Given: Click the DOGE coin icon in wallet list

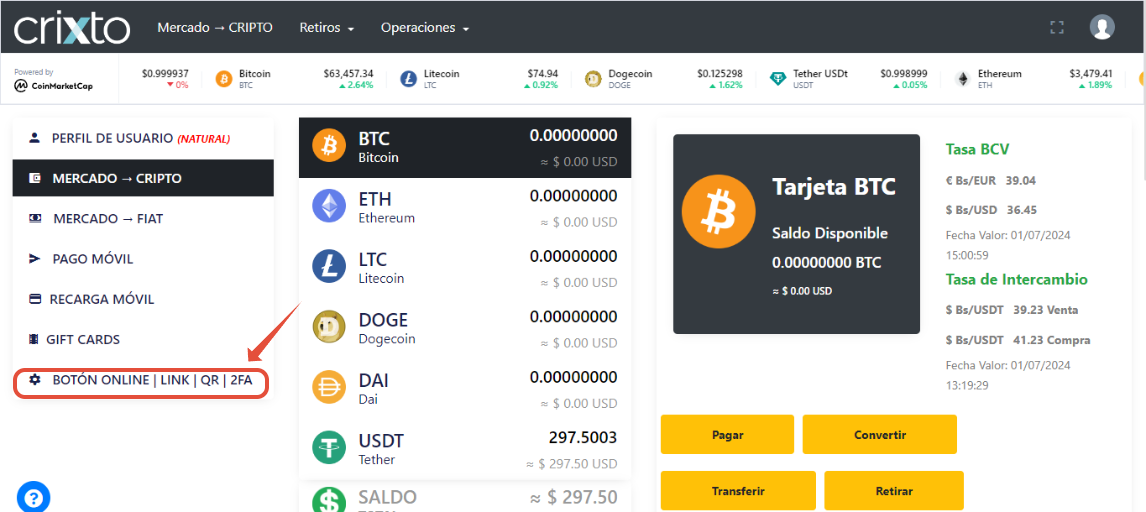Looking at the screenshot, I should click(329, 327).
